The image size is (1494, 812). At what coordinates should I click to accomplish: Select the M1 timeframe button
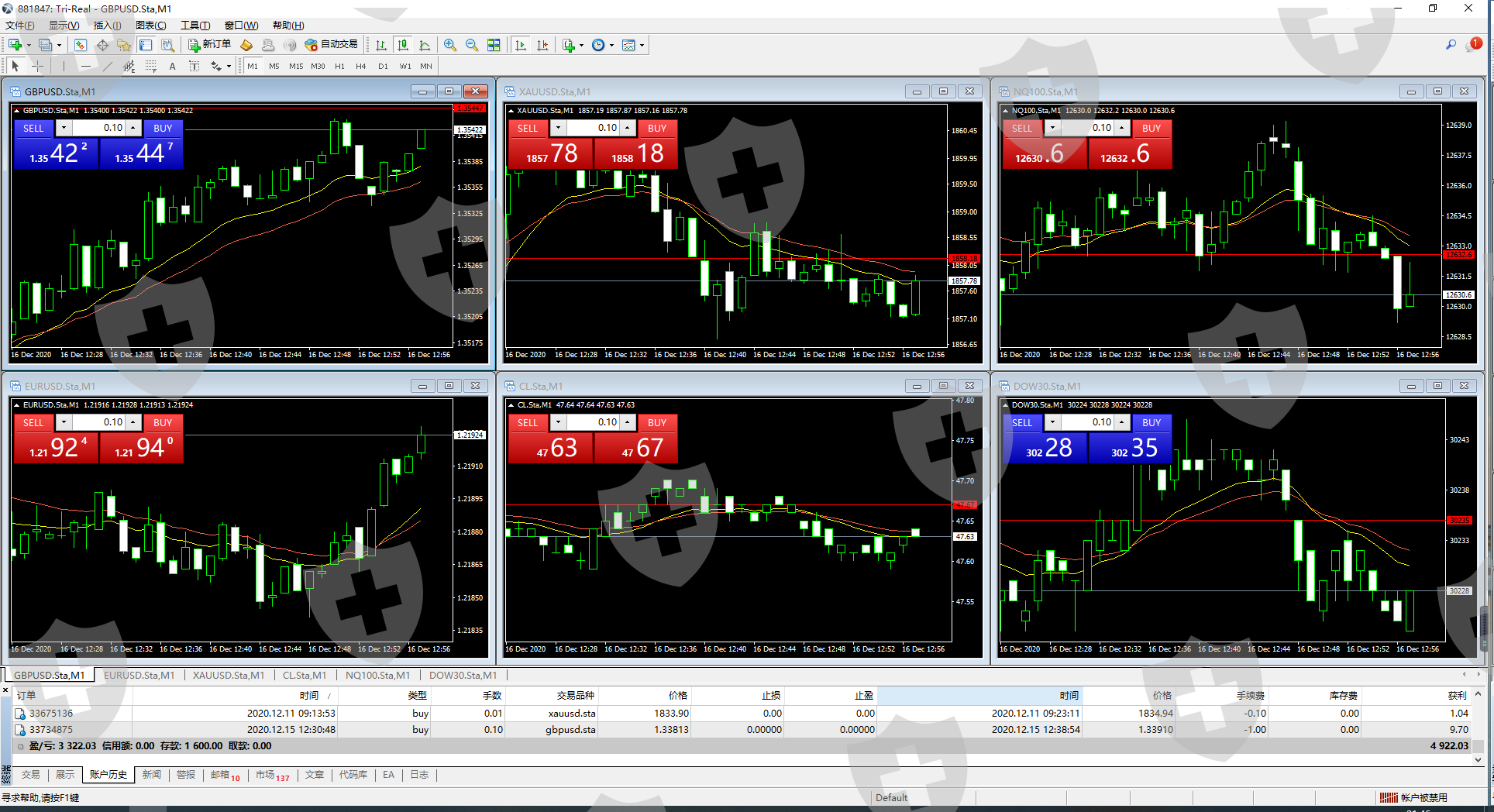(253, 67)
